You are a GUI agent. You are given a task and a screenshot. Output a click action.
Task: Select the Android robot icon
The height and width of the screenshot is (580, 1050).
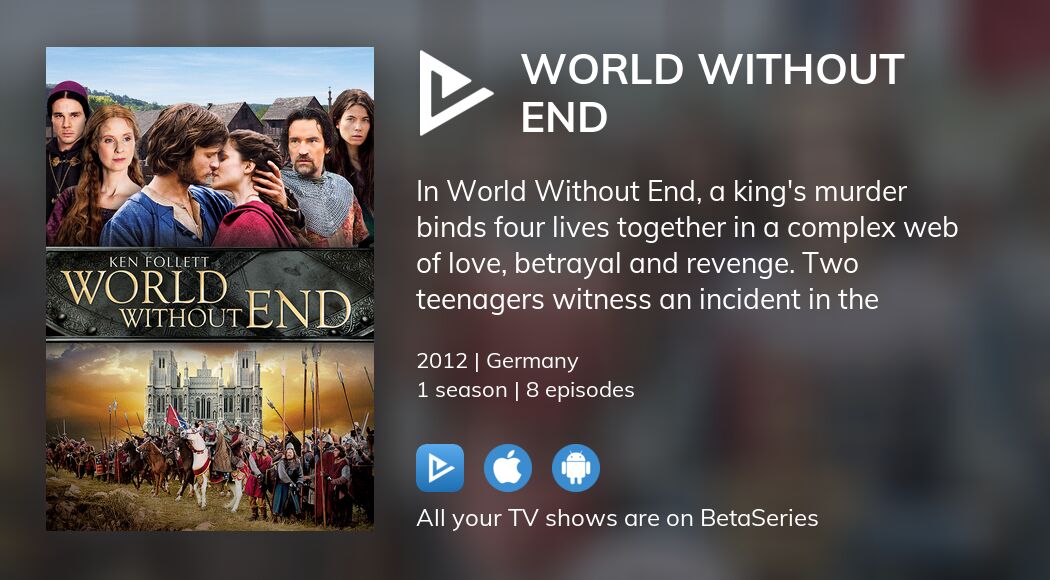pyautogui.click(x=576, y=468)
